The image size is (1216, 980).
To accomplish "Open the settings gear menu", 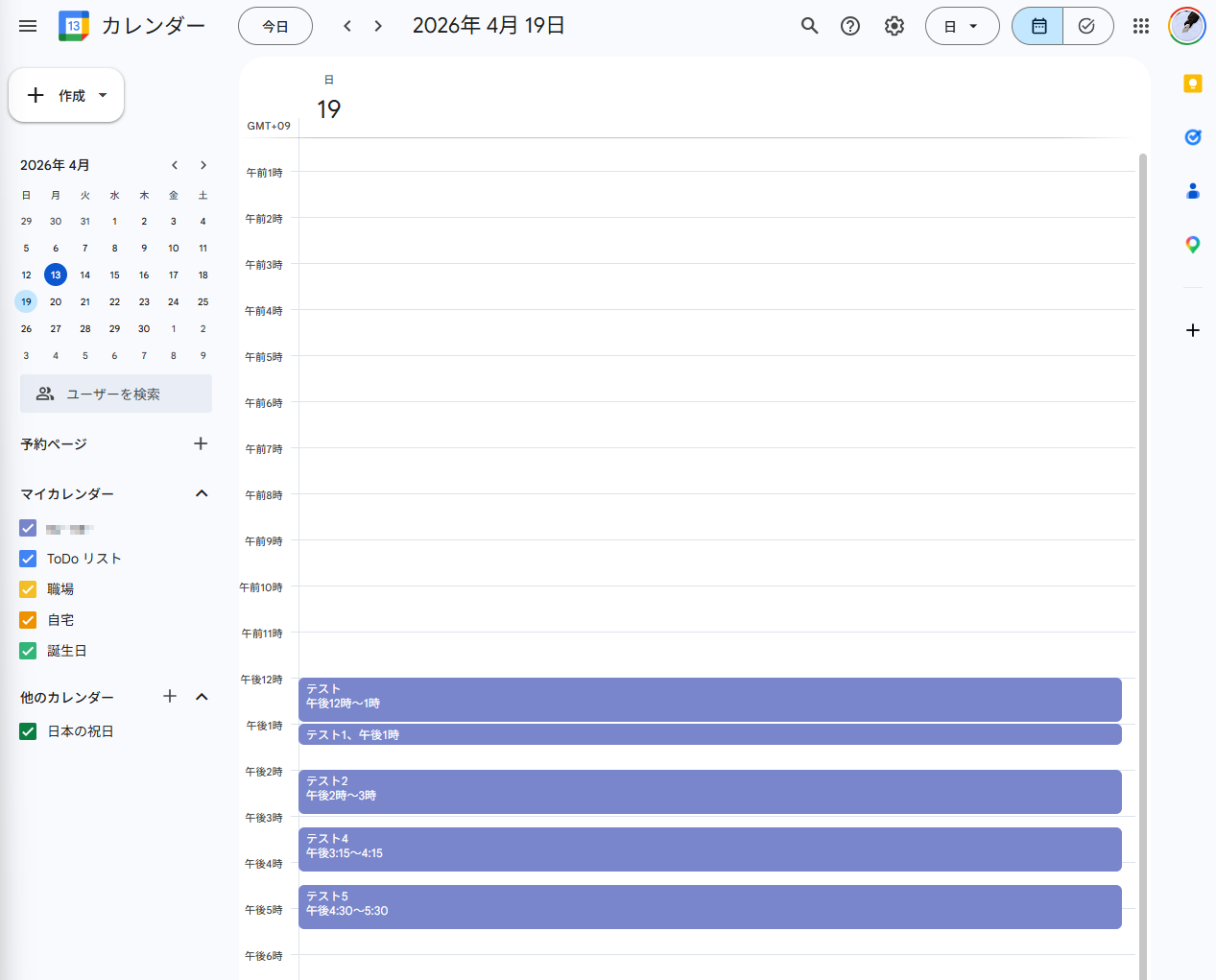I will (x=894, y=26).
